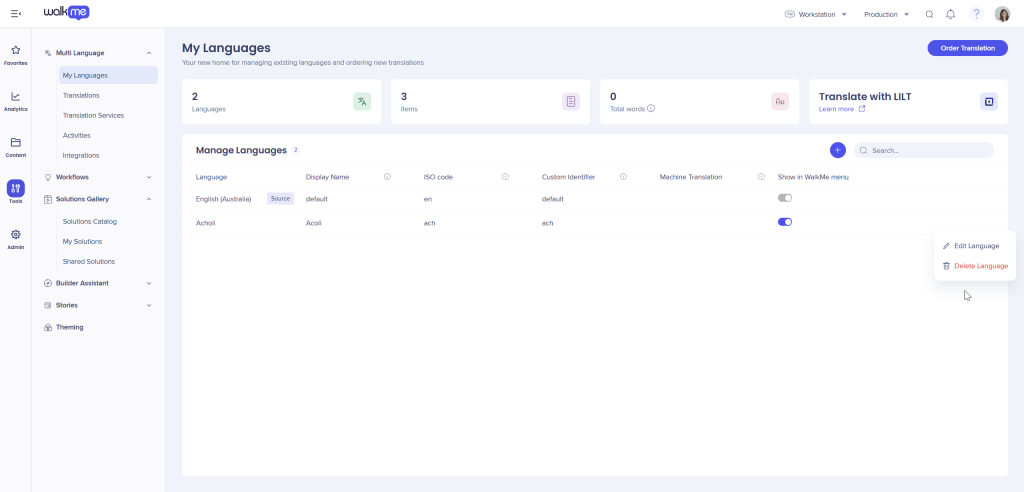The image size is (1024, 492).
Task: Click the languages Search input field
Action: coord(930,150)
